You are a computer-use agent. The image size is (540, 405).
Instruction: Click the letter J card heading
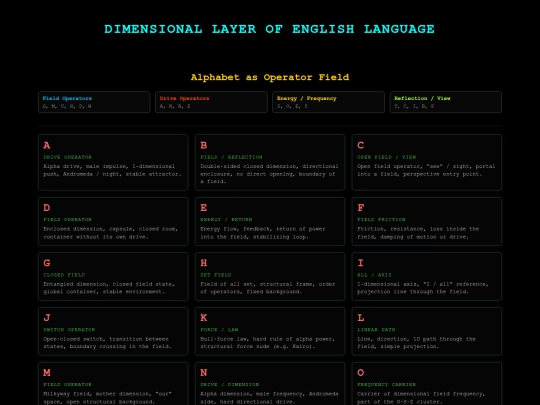[47, 318]
